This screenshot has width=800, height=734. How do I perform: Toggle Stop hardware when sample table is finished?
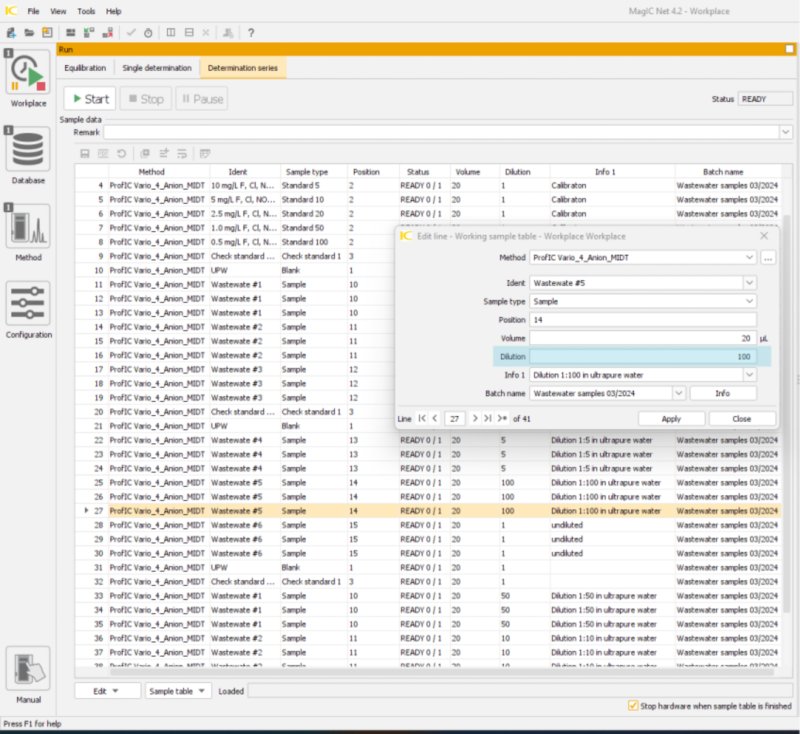[x=633, y=705]
